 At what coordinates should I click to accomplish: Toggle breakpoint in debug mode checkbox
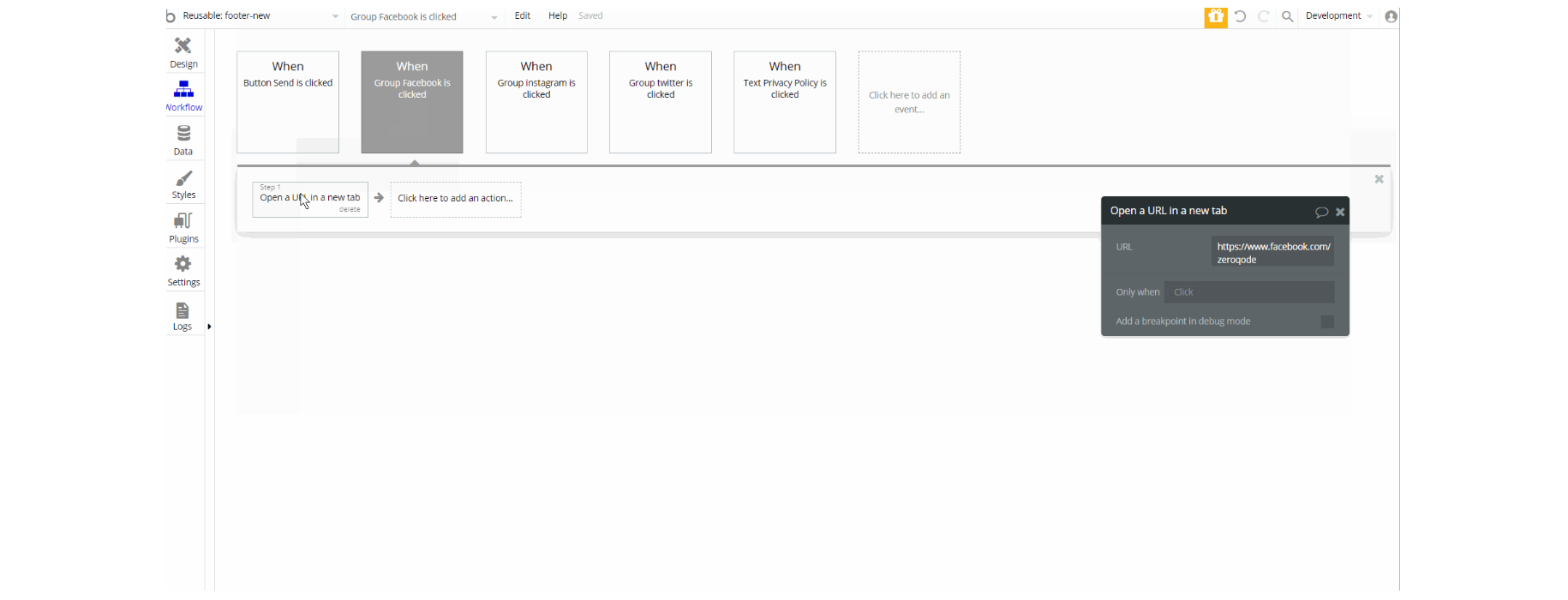click(x=1327, y=321)
